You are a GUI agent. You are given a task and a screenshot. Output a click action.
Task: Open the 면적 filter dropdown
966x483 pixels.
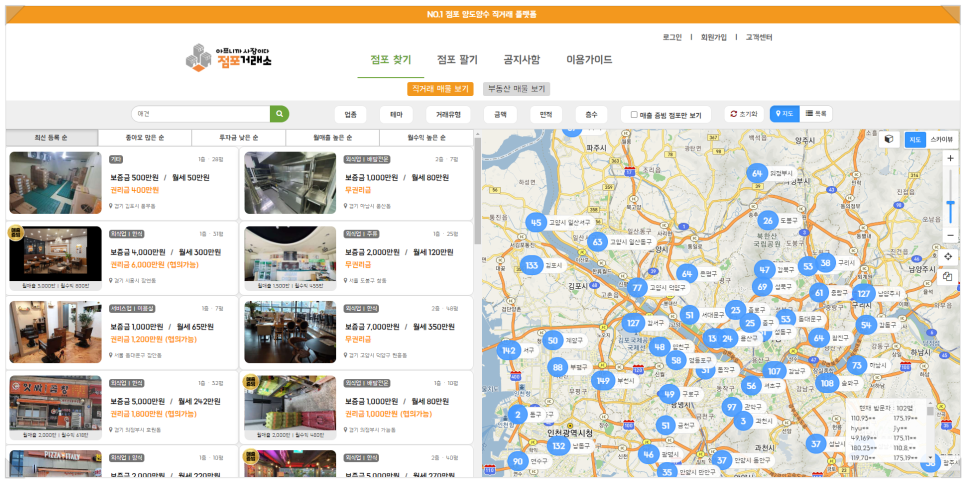pos(546,115)
